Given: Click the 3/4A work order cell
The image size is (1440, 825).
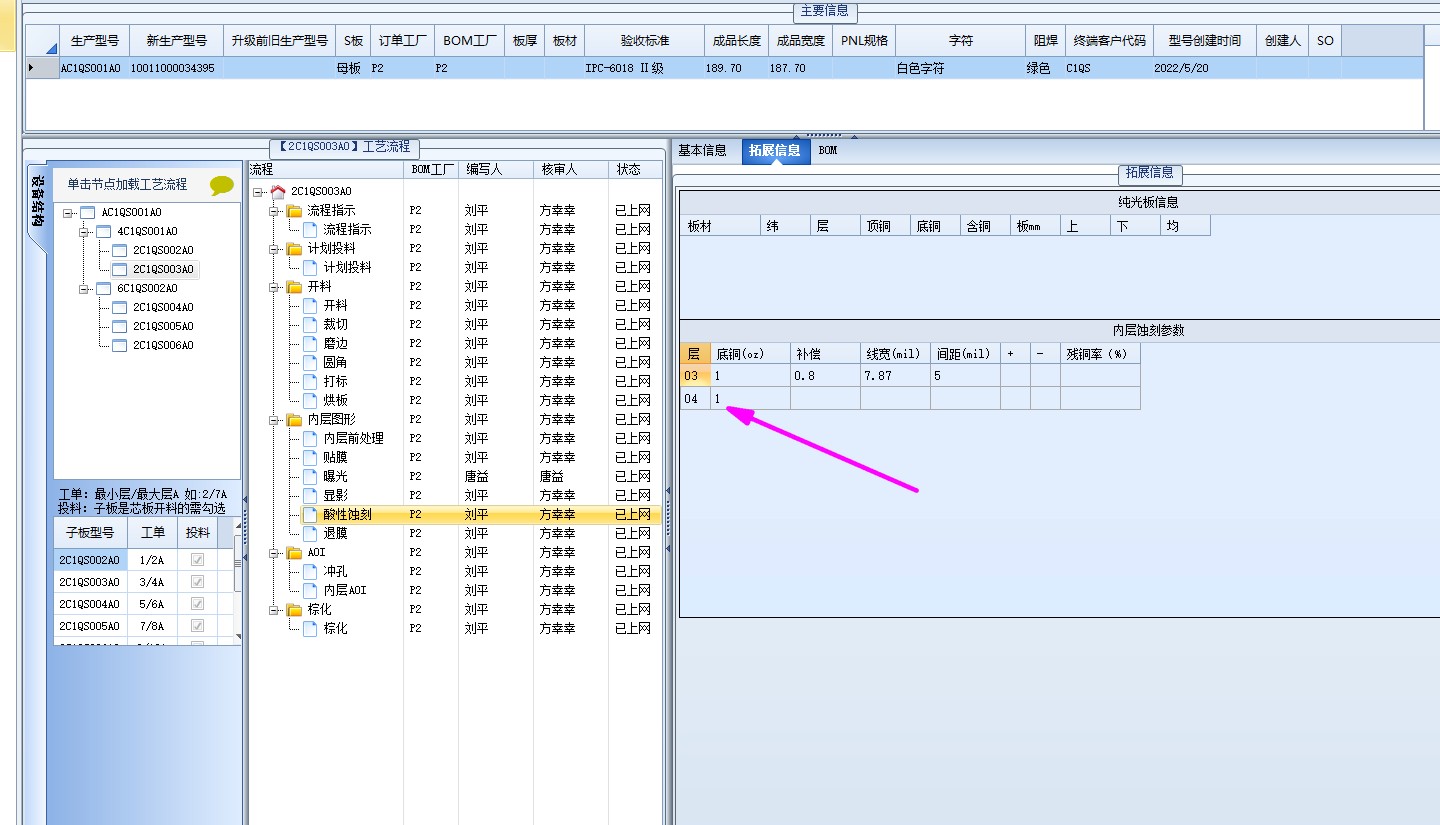Looking at the screenshot, I should click(x=153, y=582).
